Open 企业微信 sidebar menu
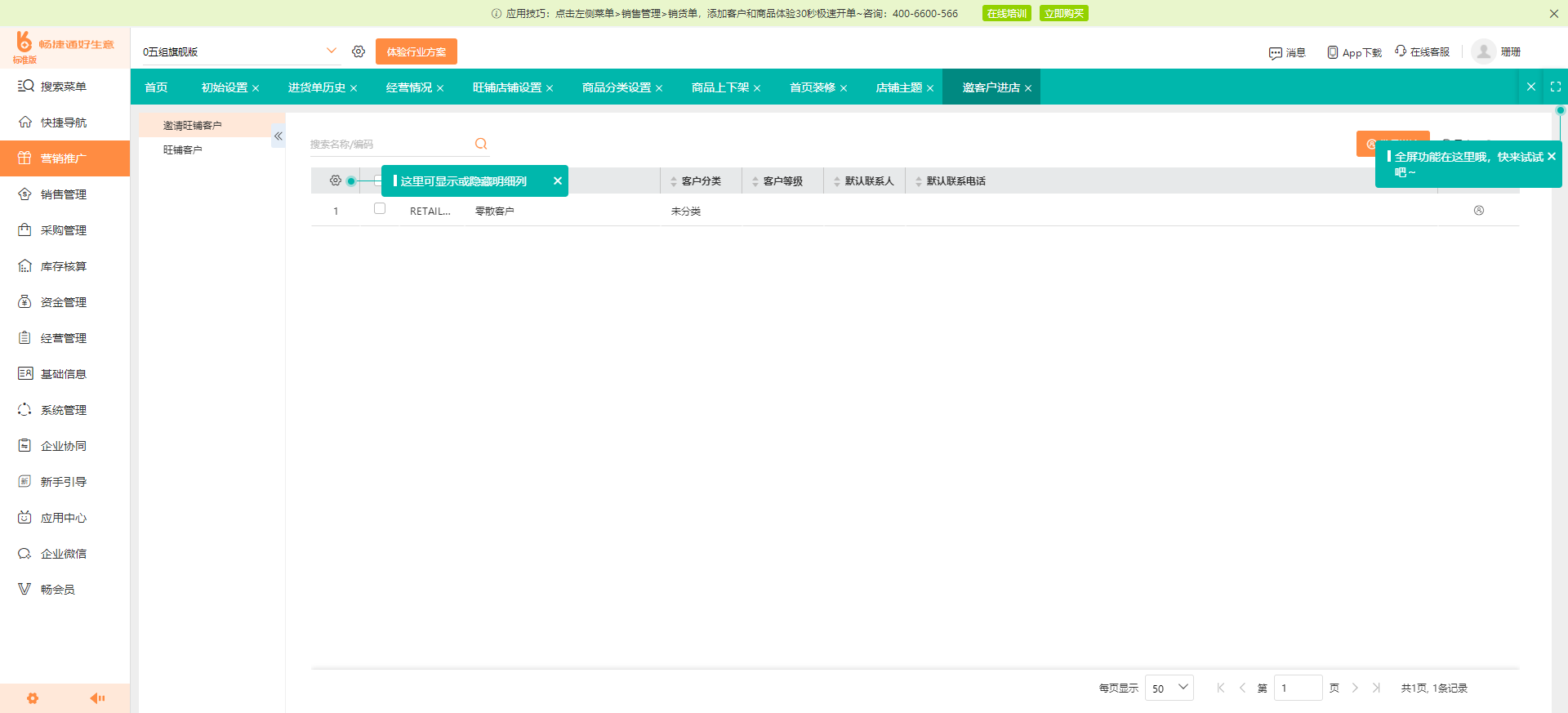The image size is (1568, 713). tap(65, 554)
